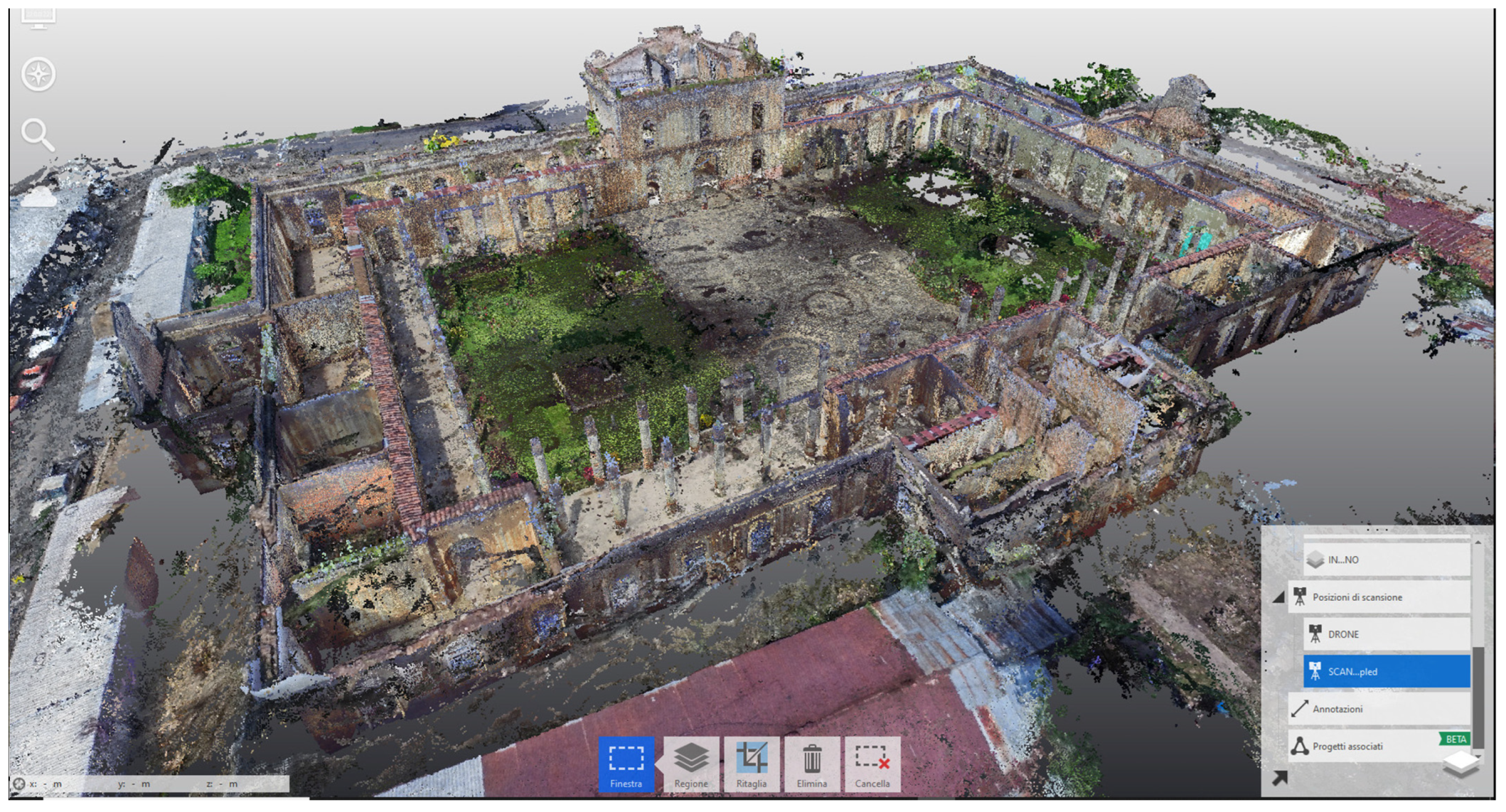Viewport: 1506px width, 812px height.
Task: Activate the Ritaglia crop tool
Action: point(751,763)
